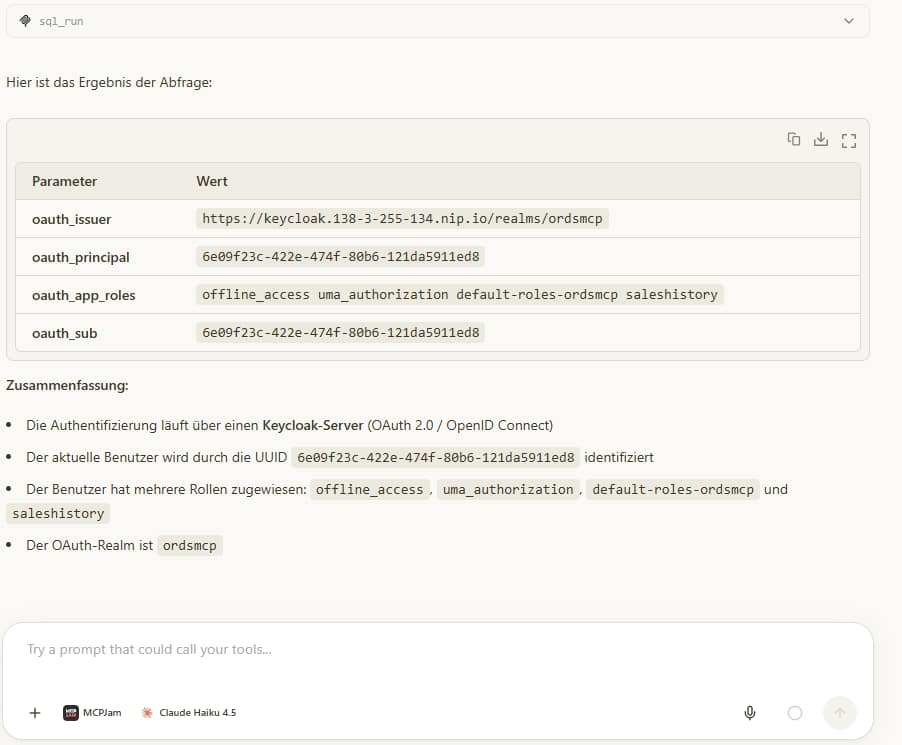Click the saleshistory code chip in summary

click(58, 513)
